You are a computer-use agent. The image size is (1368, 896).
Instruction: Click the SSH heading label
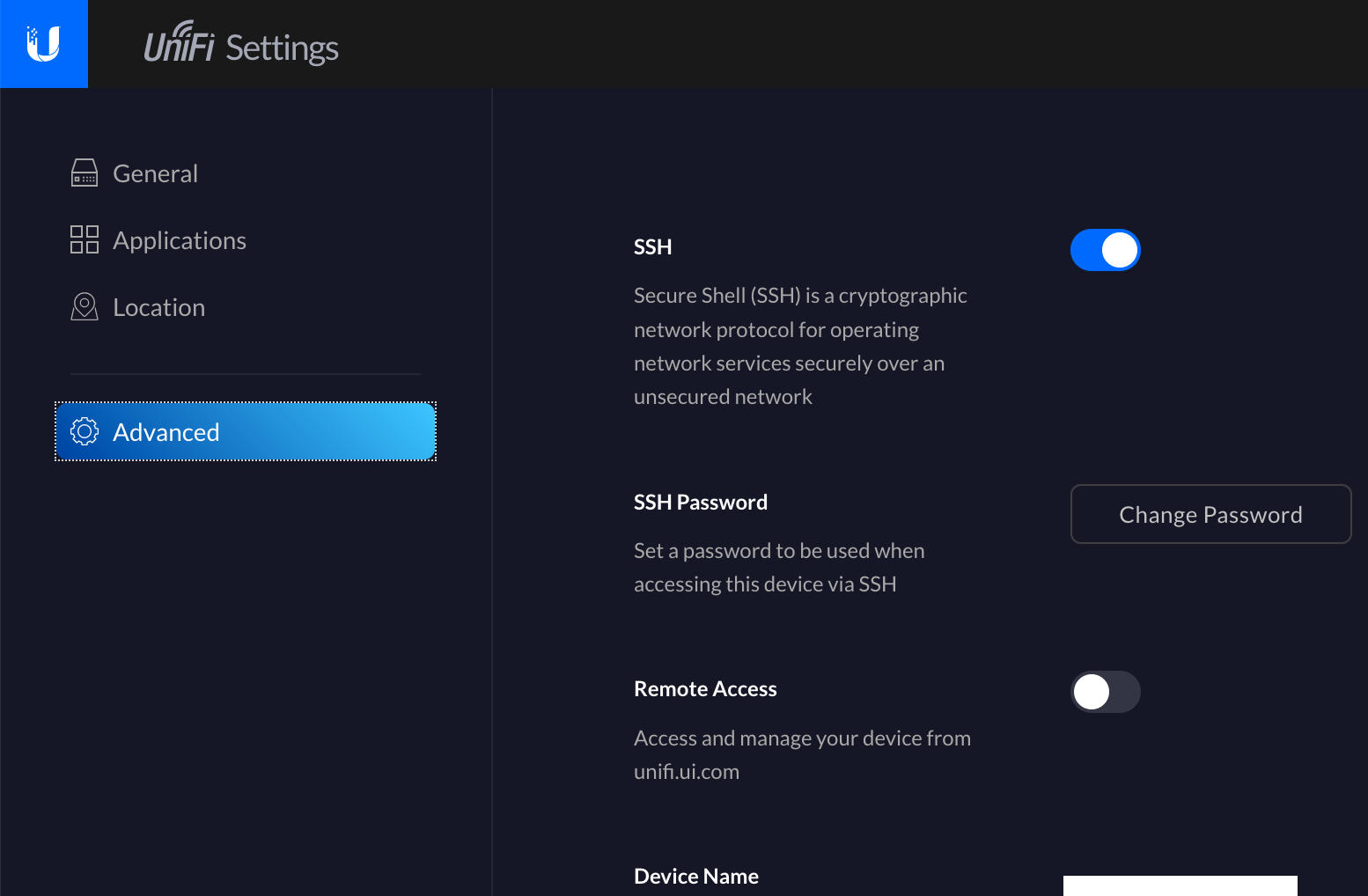pos(652,247)
